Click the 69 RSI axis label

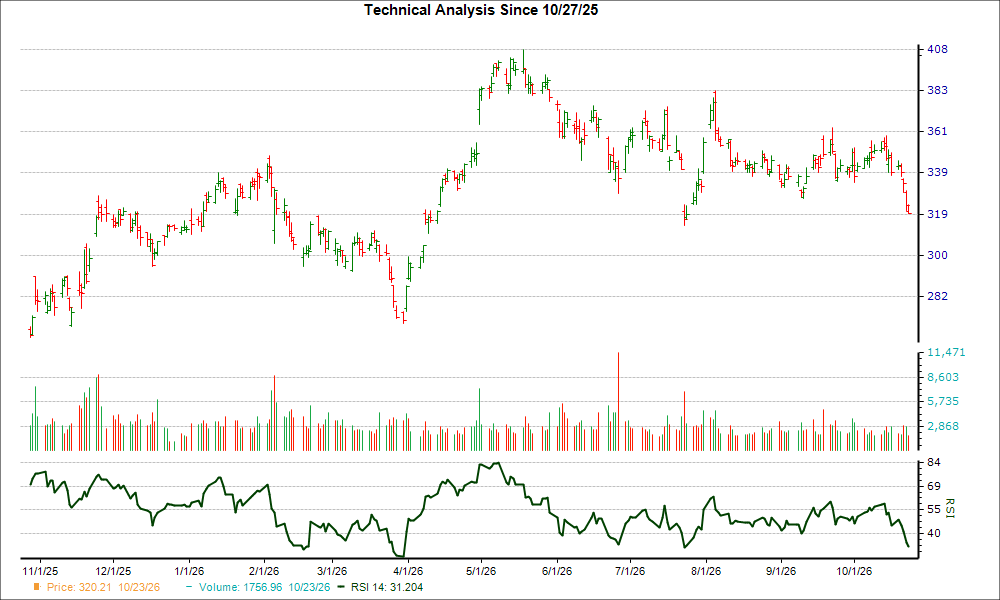[934, 486]
